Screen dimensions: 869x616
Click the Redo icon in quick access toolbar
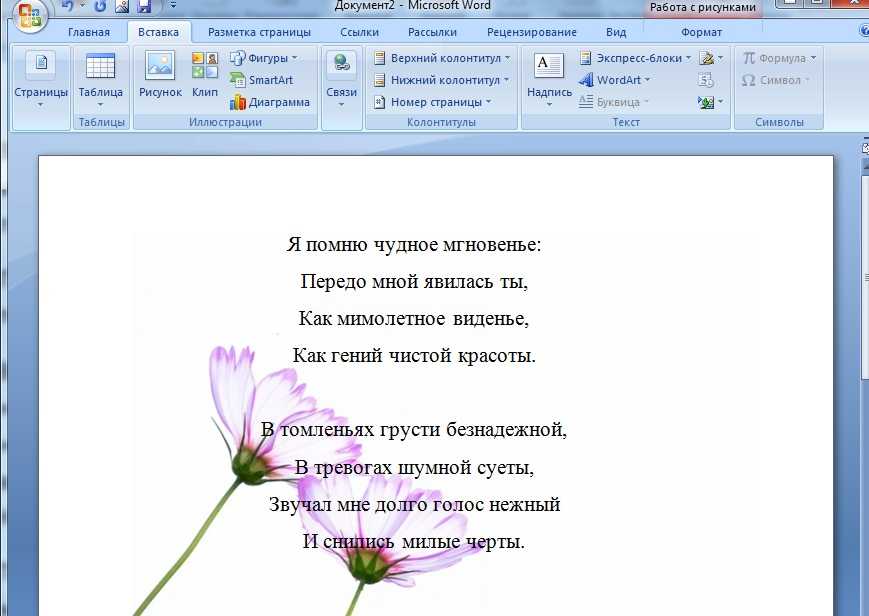point(100,6)
